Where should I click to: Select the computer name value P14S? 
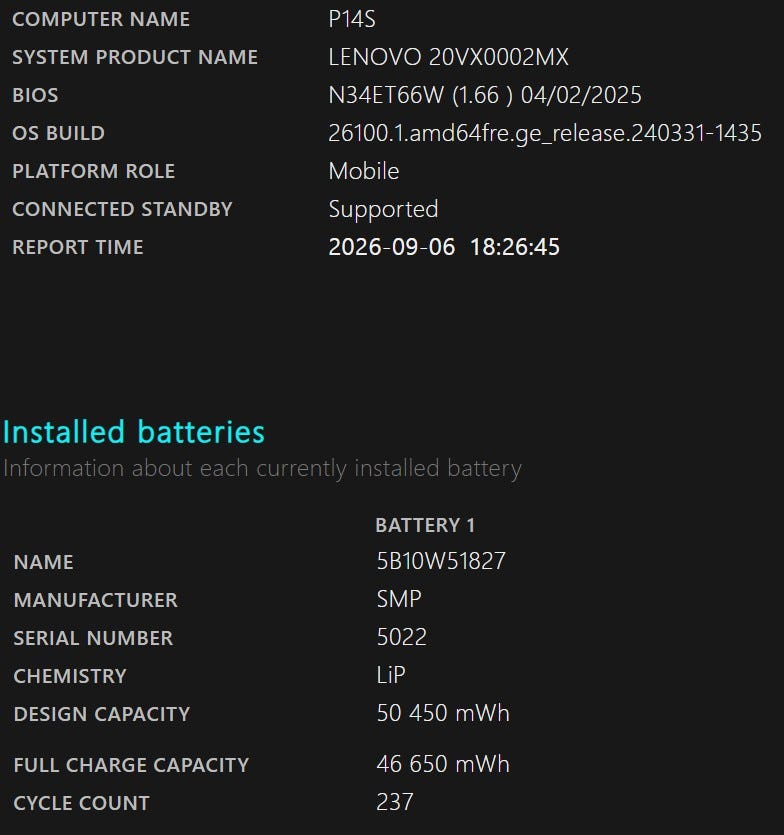[352, 20]
